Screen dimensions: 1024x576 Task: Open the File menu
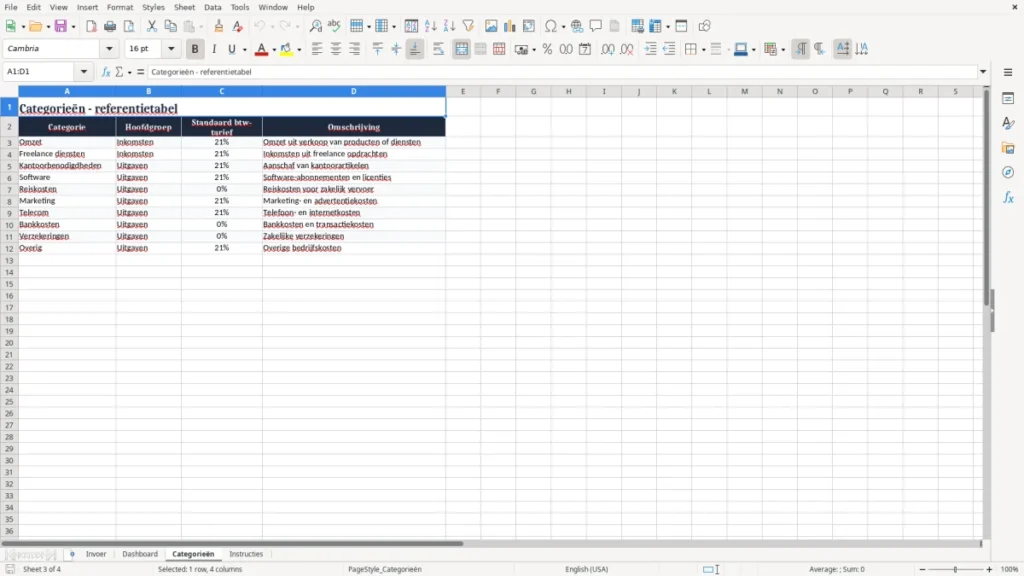click(11, 7)
